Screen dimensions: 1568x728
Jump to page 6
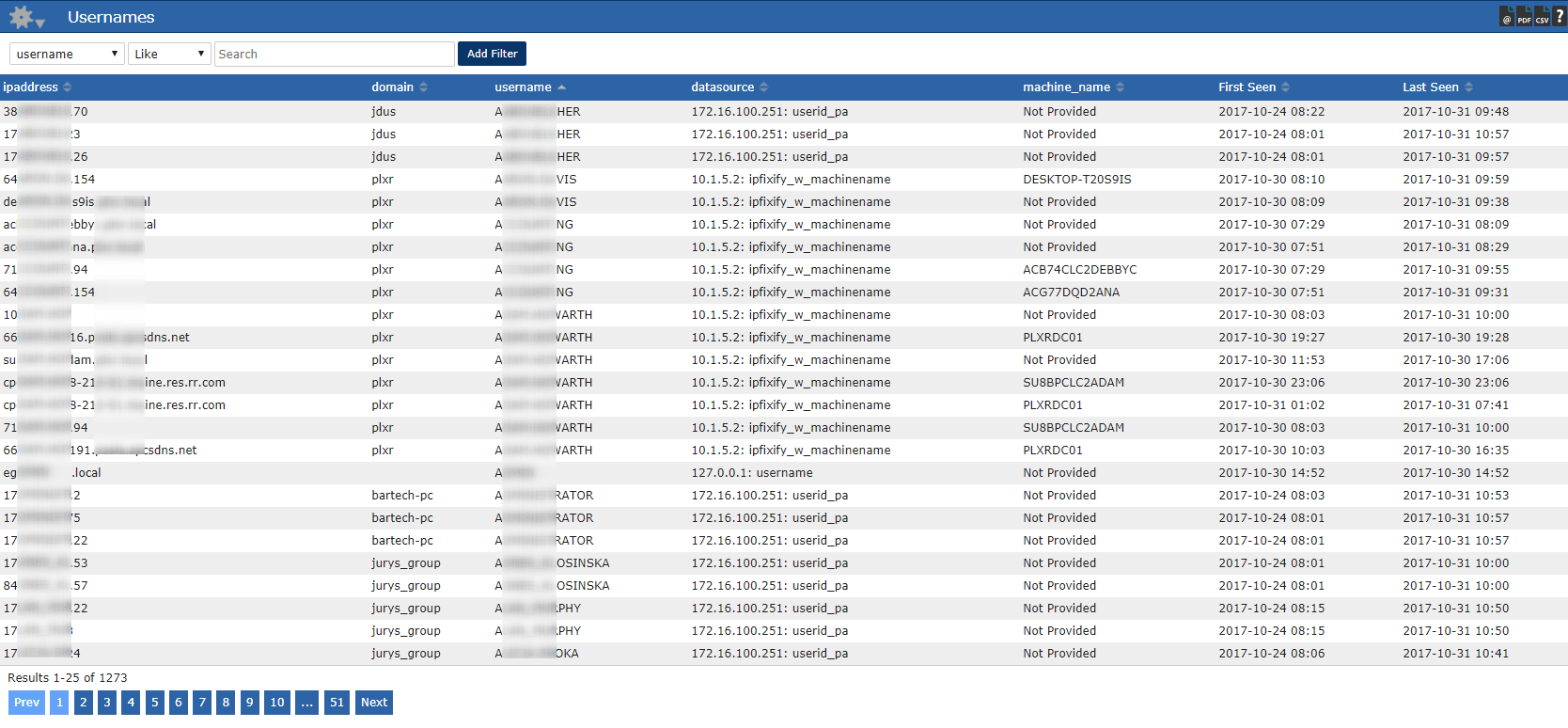pos(179,703)
